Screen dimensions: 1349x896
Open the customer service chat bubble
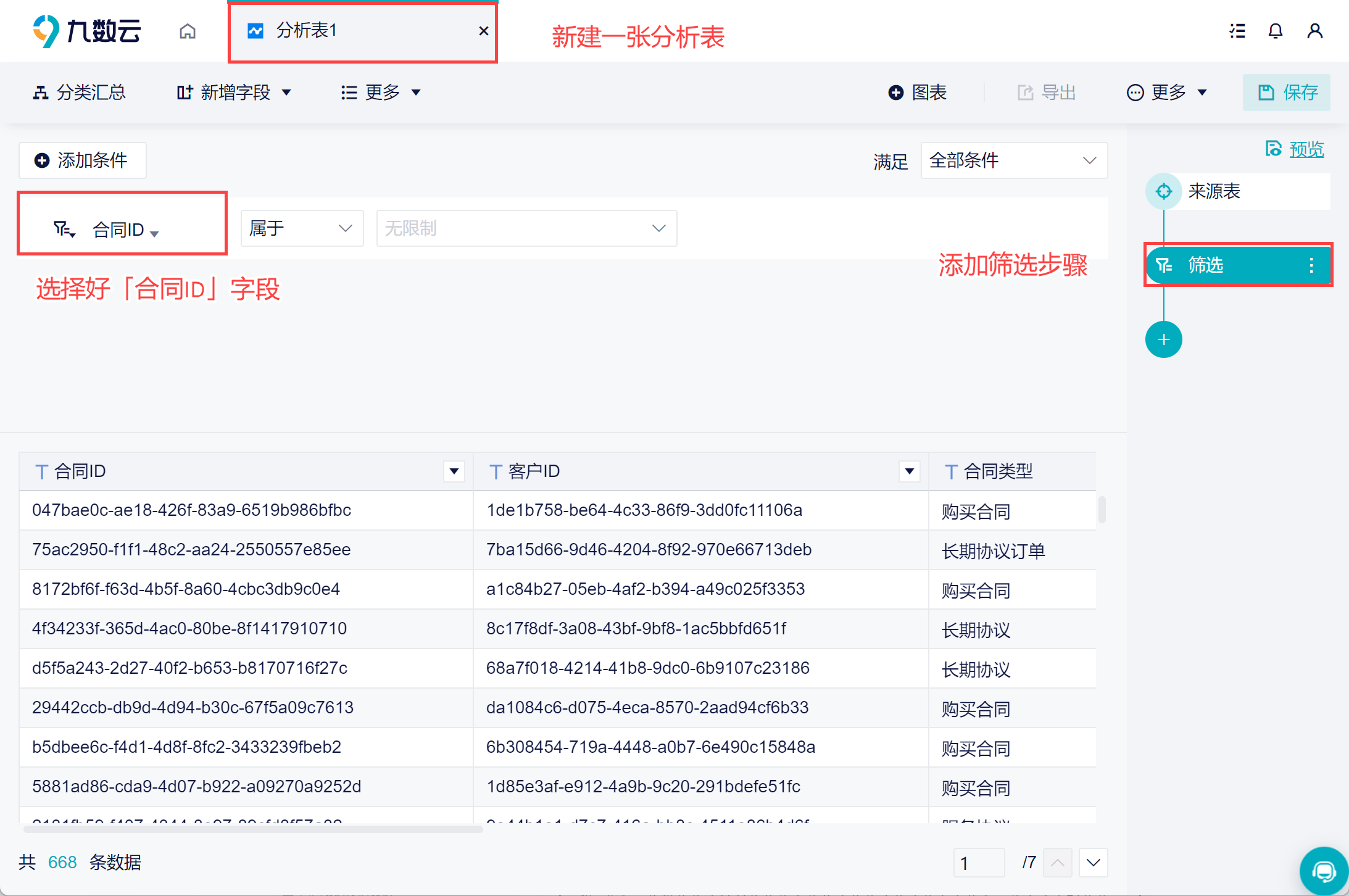pos(1324,871)
